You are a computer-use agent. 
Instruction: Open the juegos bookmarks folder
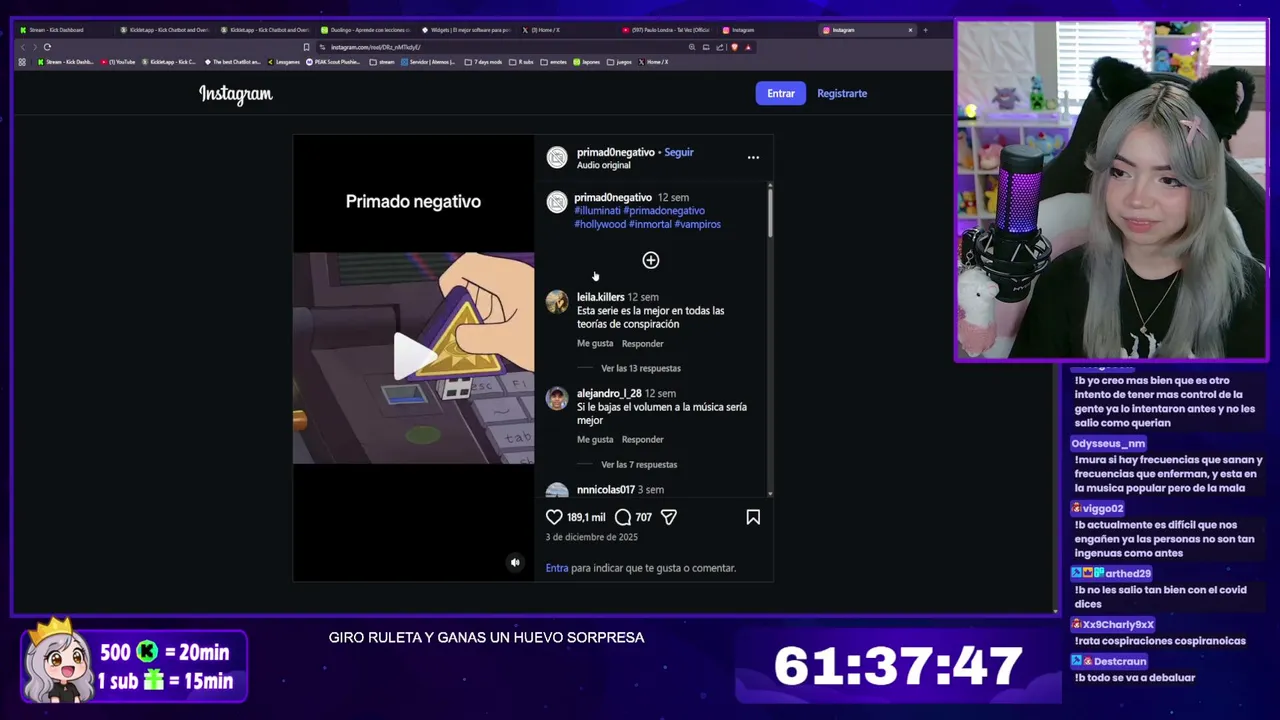coord(619,62)
